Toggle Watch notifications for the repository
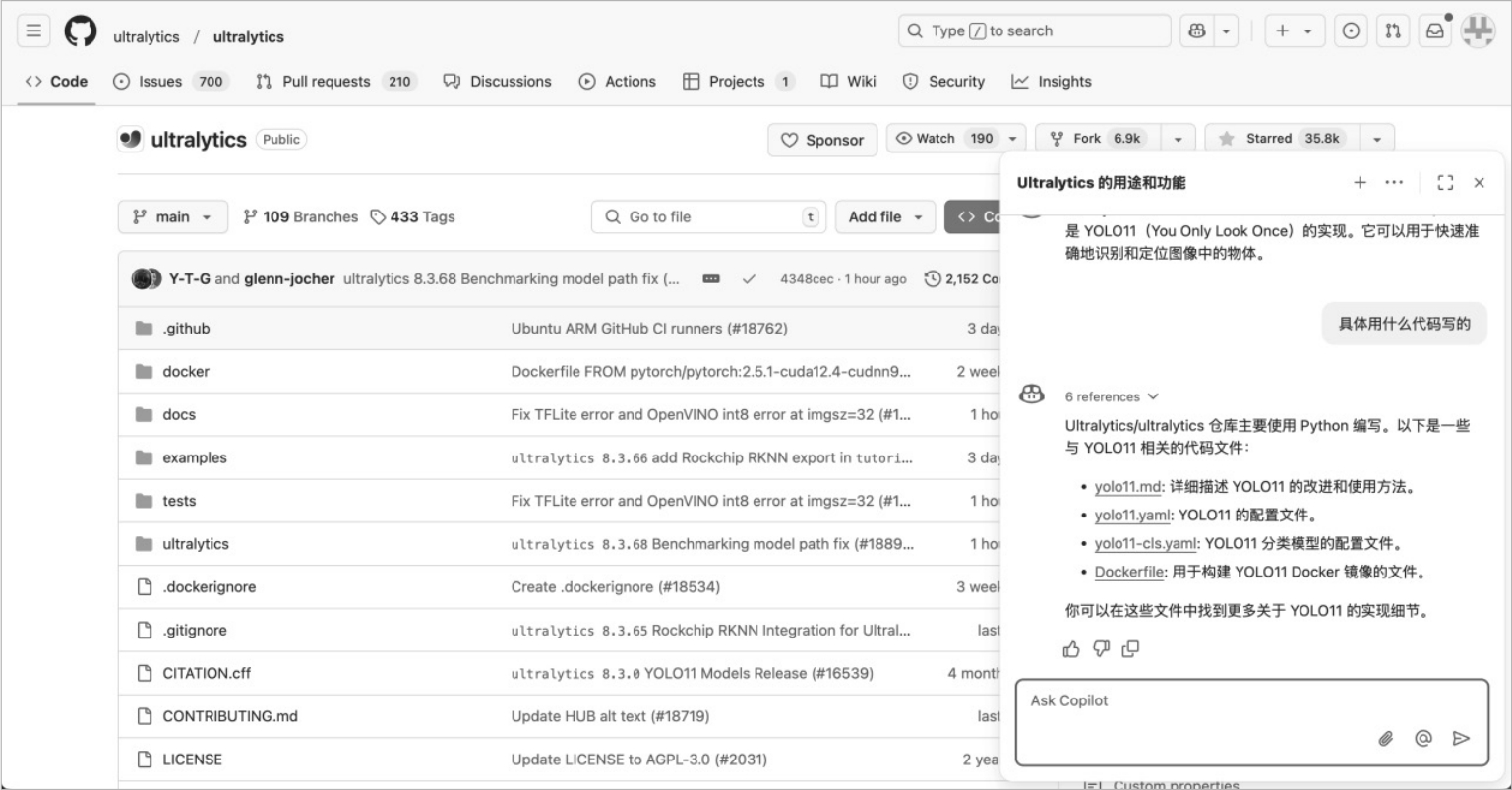The image size is (1512, 790). (943, 139)
